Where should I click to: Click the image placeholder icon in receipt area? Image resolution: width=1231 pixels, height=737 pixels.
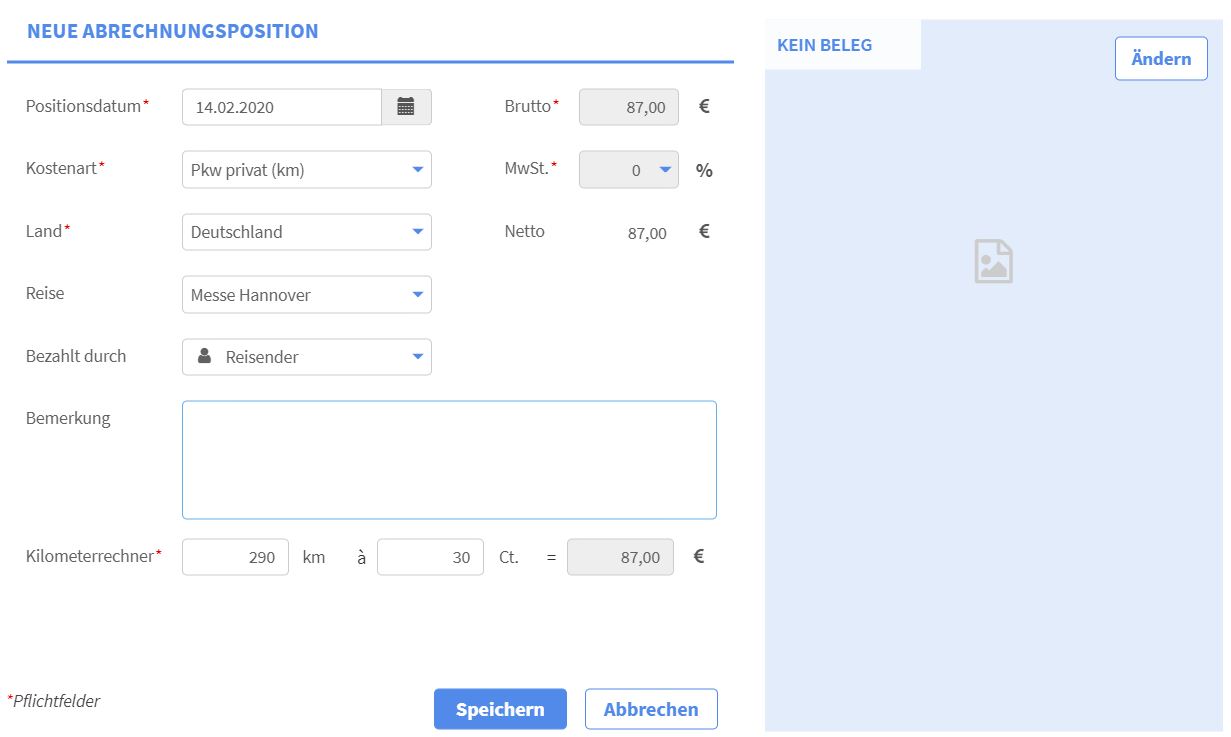992,260
